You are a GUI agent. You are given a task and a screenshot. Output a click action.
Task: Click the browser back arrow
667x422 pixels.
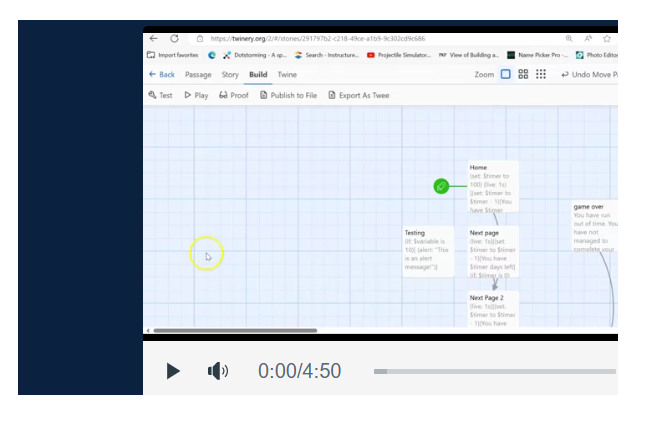click(x=153, y=38)
